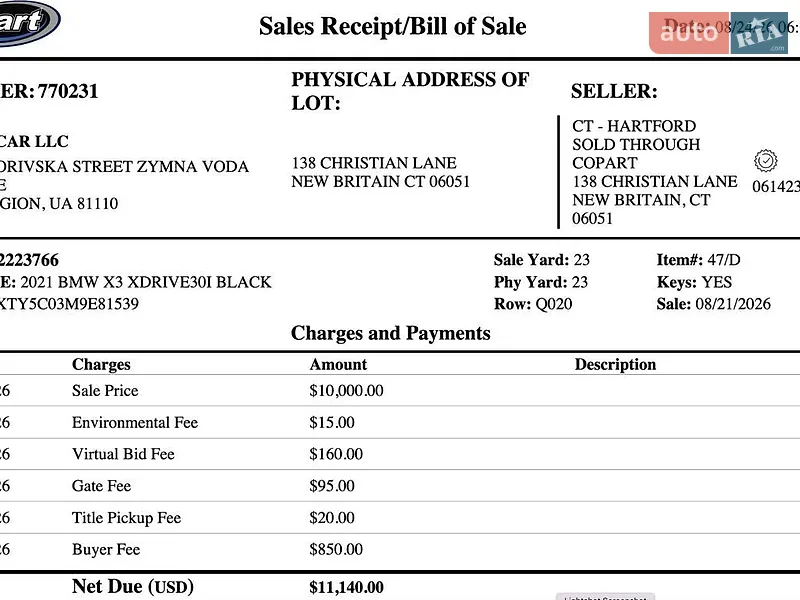
Task: Click the Keys: YES field
Action: pos(694,282)
